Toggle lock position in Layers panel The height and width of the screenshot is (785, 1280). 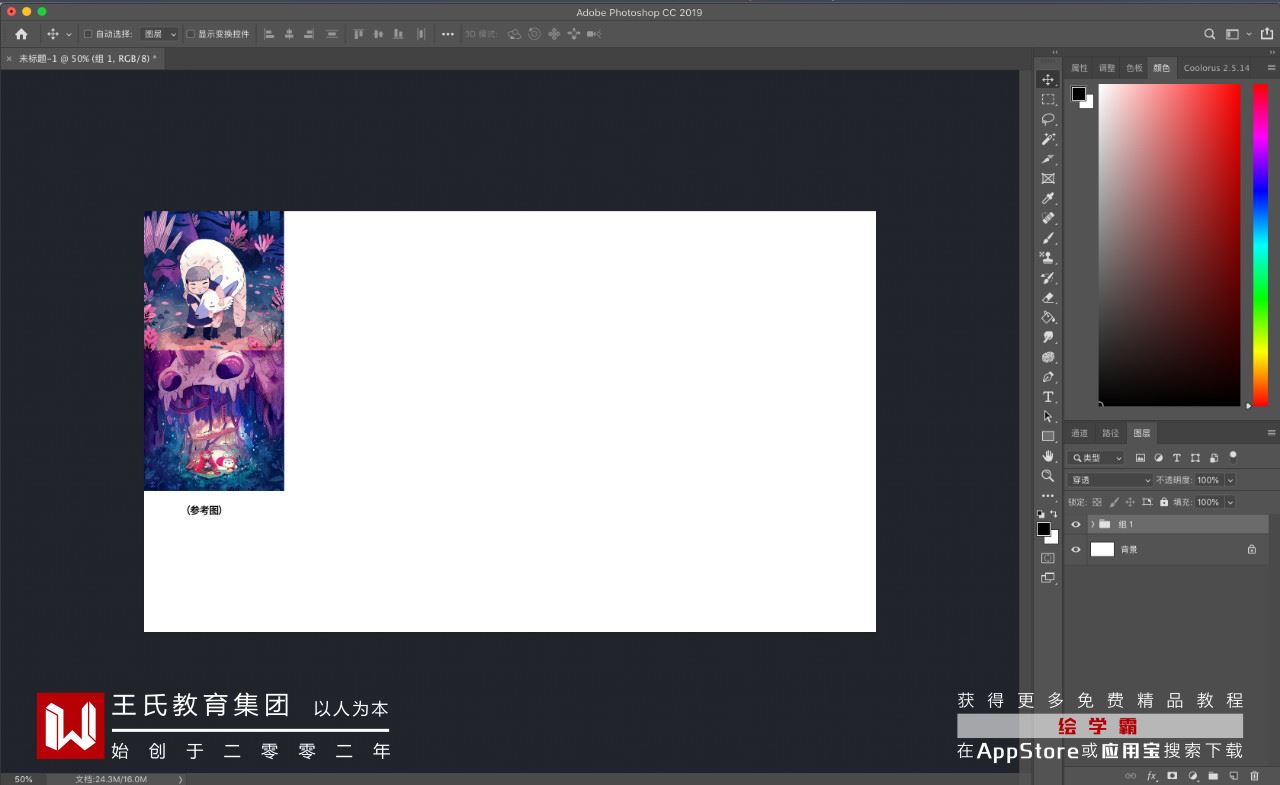tap(1131, 502)
